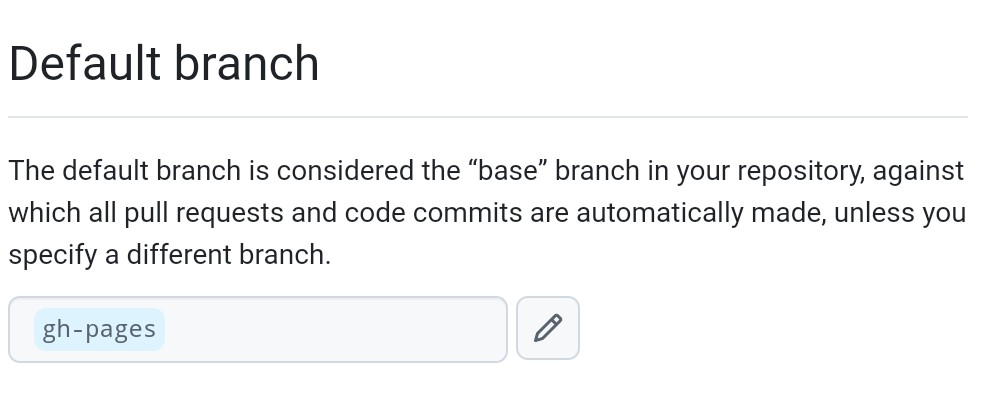Click the word "Default" in the heading
The height and width of the screenshot is (417, 991).
click(84, 64)
